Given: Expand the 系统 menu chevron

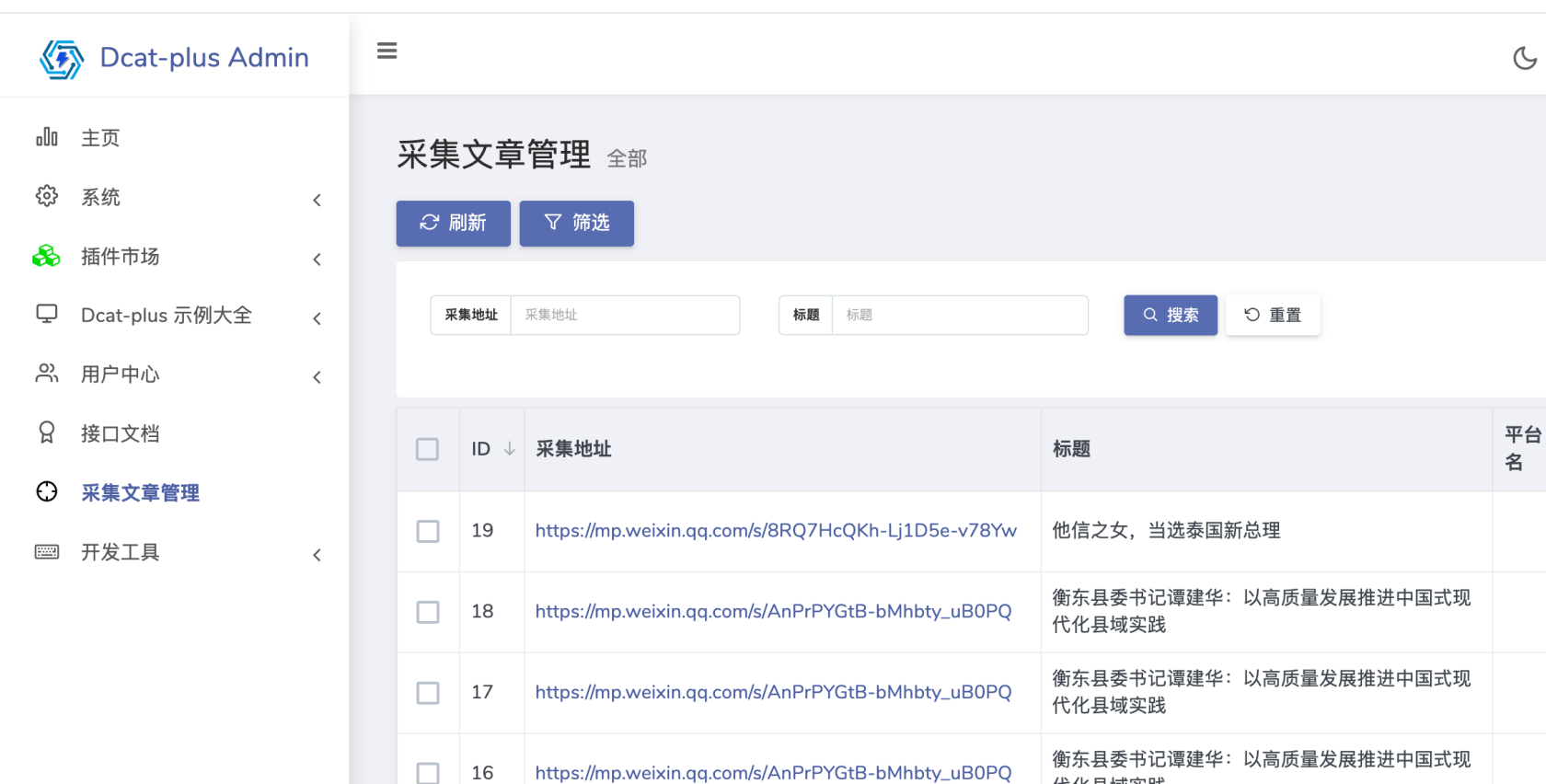Looking at the screenshot, I should pos(317,200).
